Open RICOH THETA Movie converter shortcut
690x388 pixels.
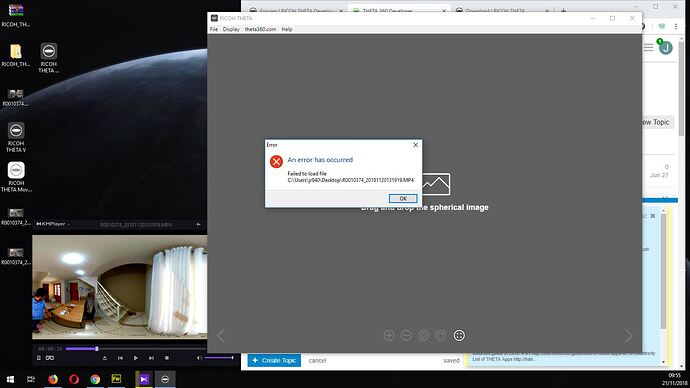pyautogui.click(x=16, y=177)
